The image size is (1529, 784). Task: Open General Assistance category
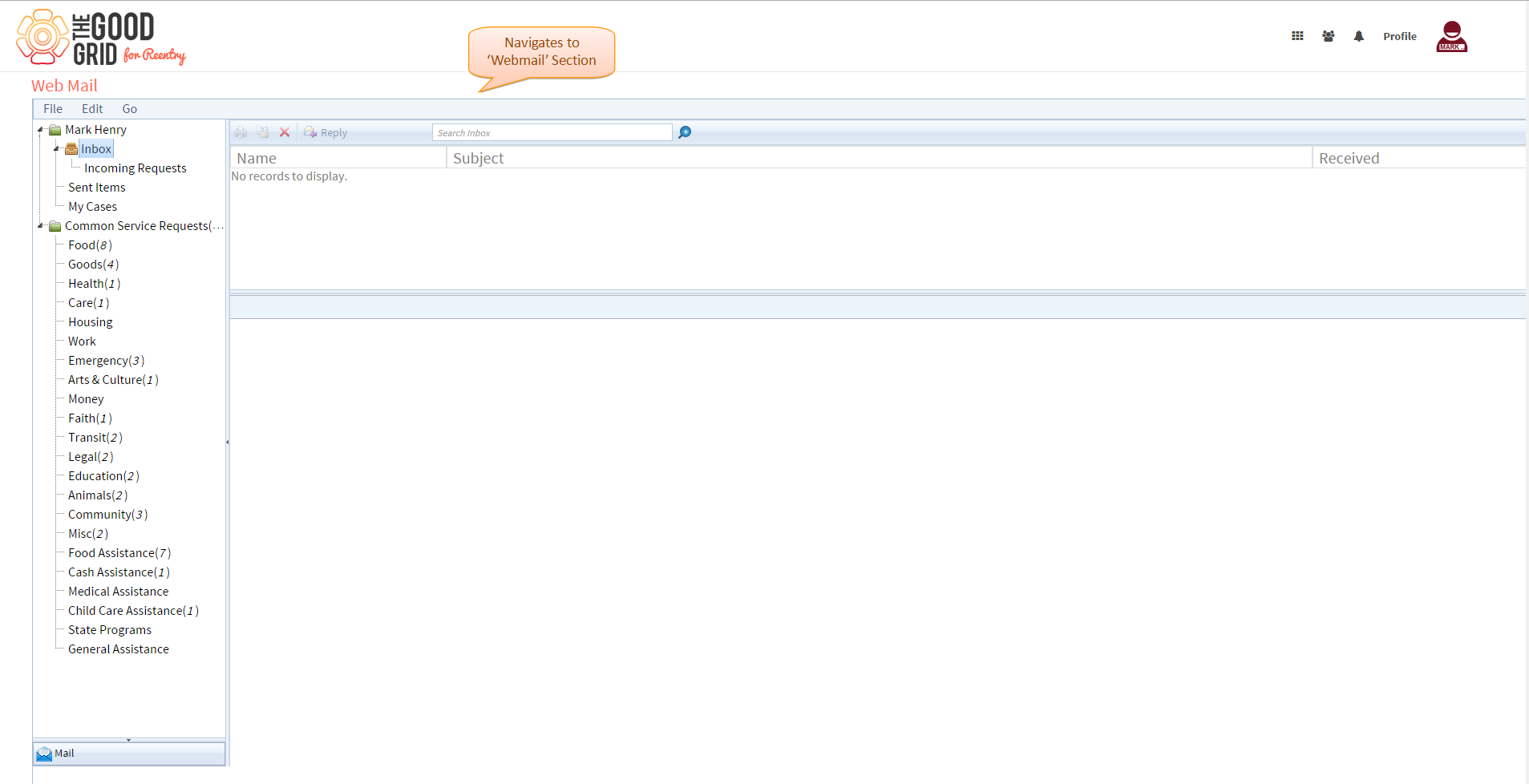pos(119,649)
